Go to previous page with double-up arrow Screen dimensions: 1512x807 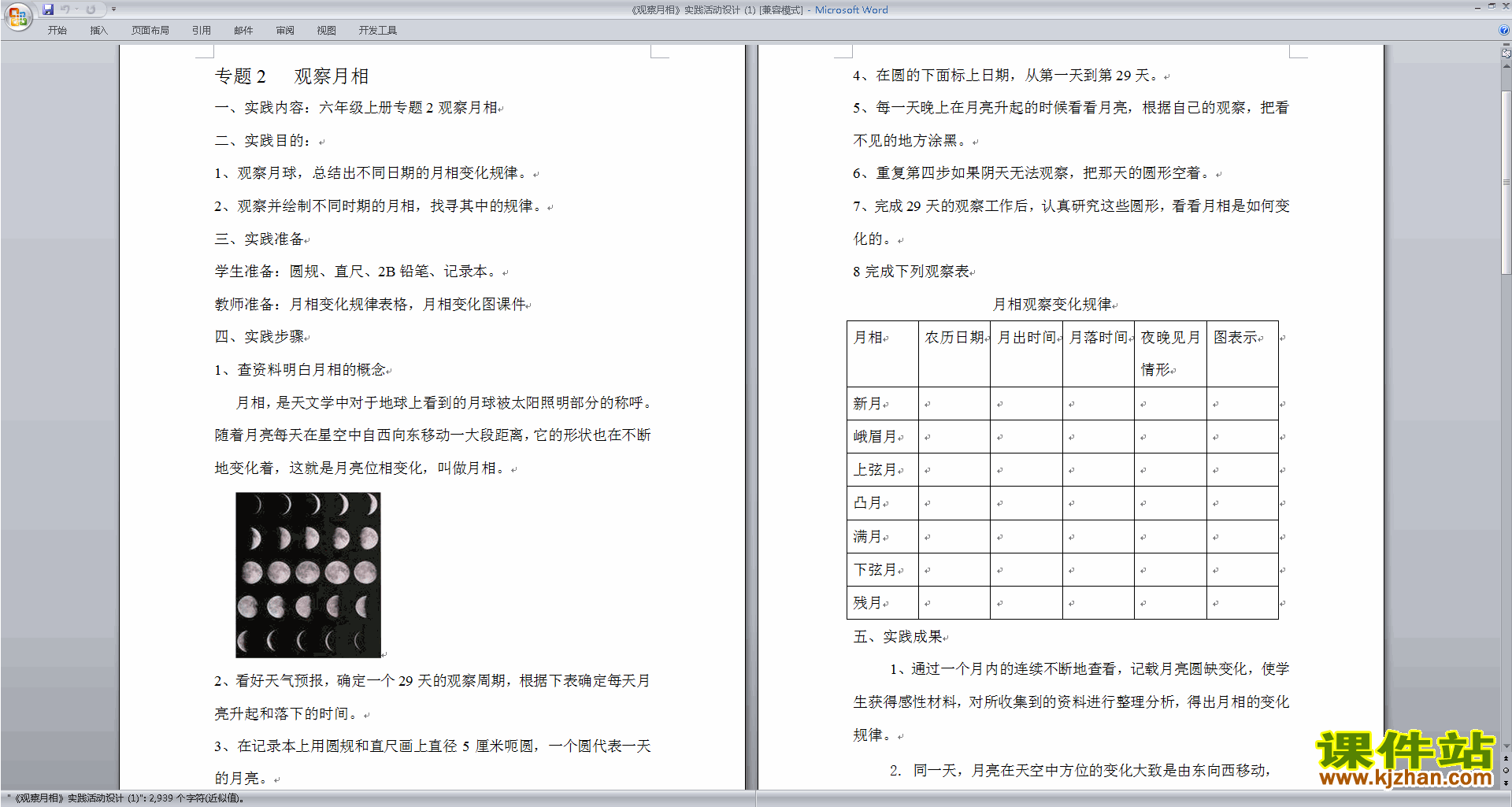click(x=1506, y=759)
